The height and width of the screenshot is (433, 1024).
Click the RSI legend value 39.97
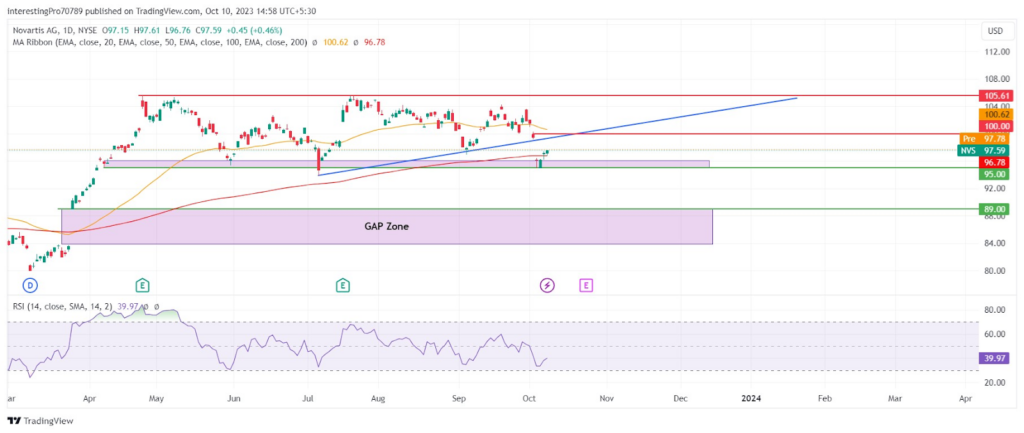click(129, 305)
